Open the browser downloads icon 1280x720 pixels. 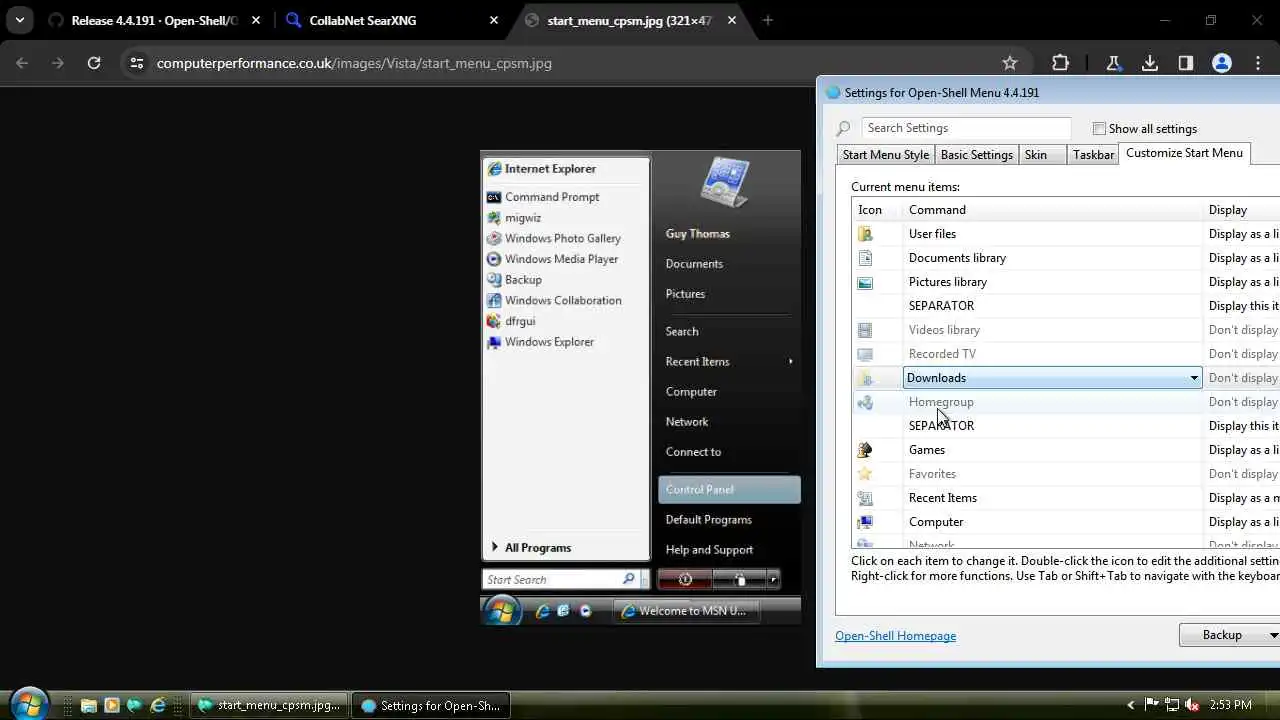click(x=1150, y=63)
